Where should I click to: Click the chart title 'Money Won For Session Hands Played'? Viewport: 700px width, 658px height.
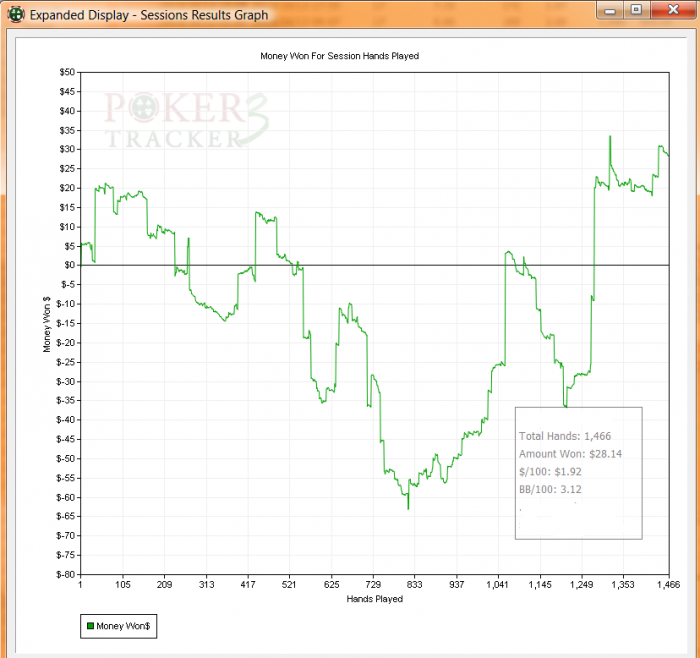(339, 56)
